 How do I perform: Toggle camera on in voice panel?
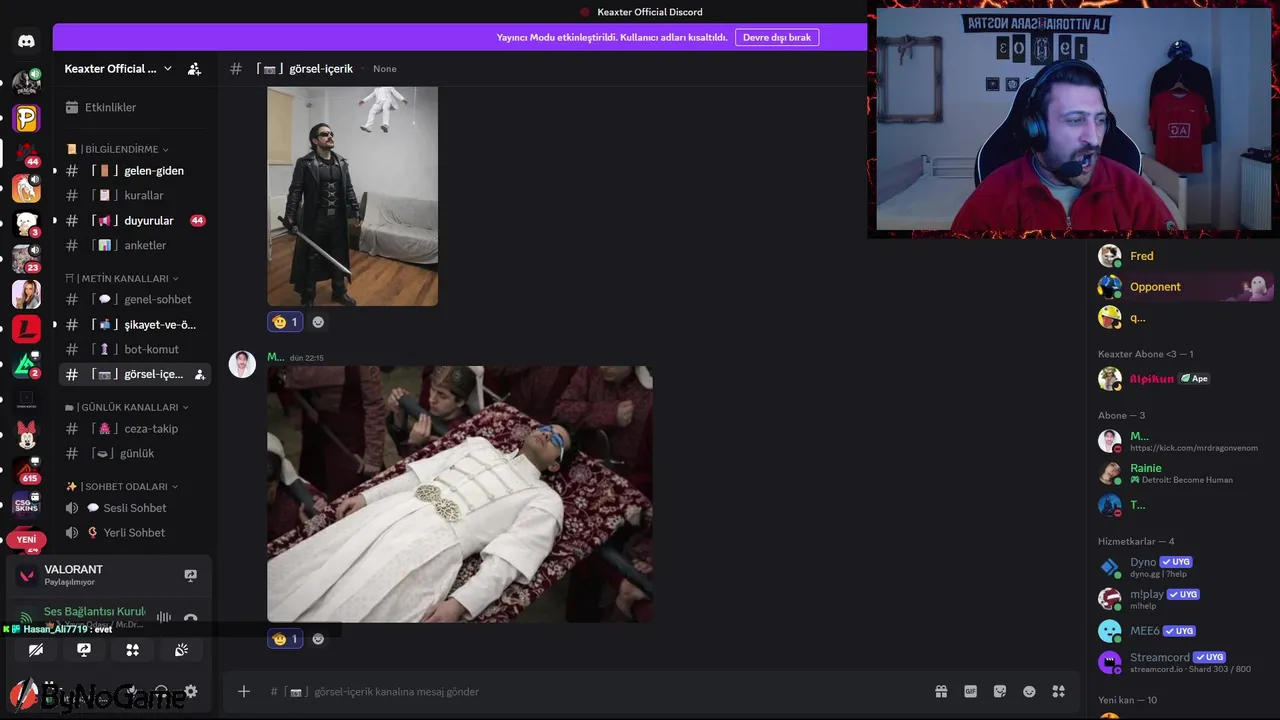coord(36,650)
